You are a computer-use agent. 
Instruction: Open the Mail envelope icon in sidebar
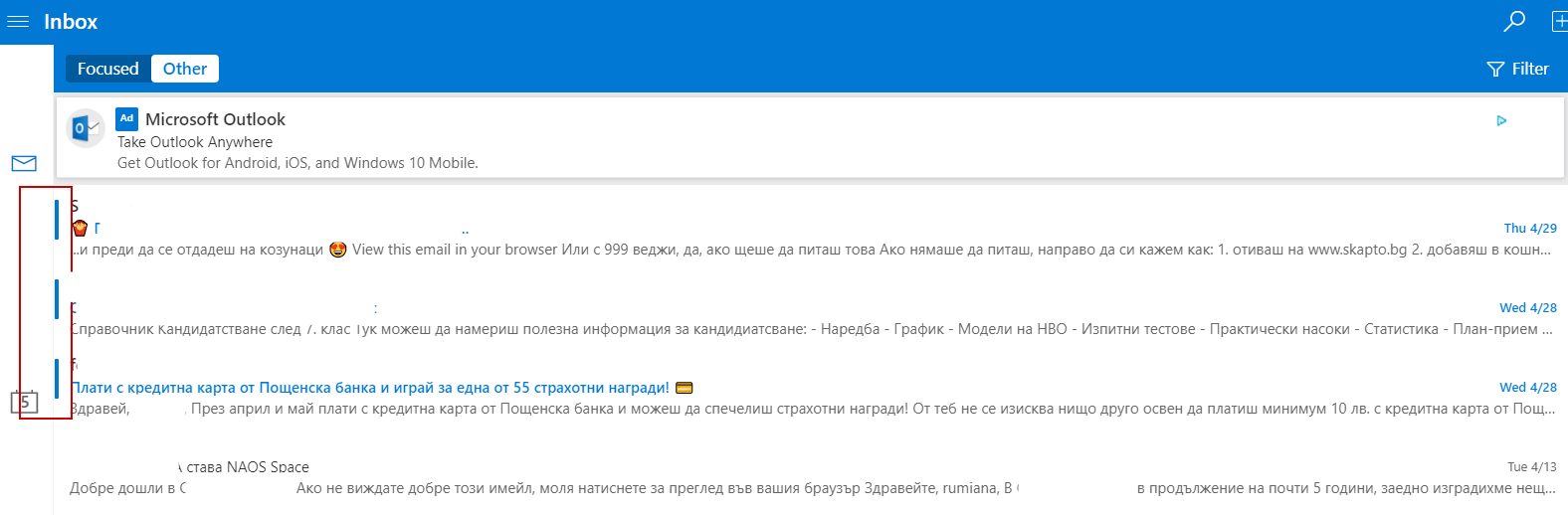click(24, 163)
